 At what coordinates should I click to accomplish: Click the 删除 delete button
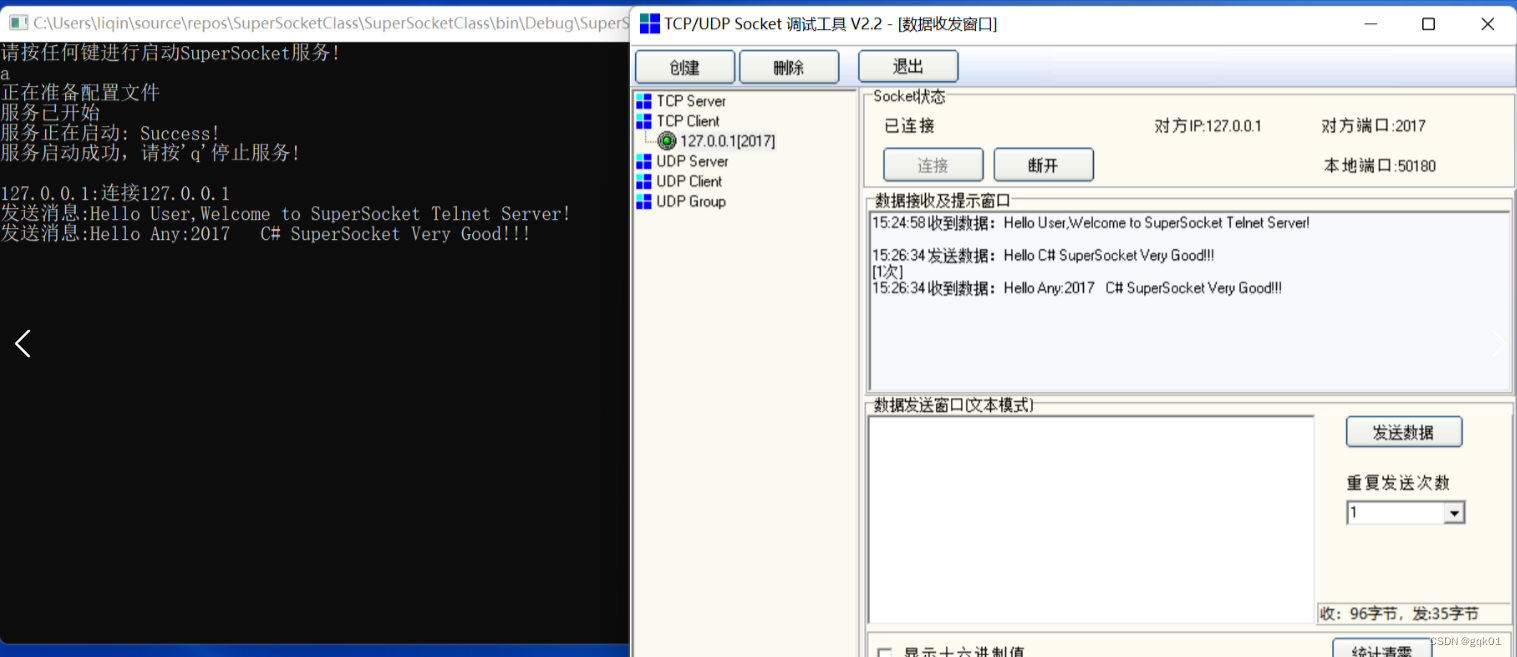point(788,66)
